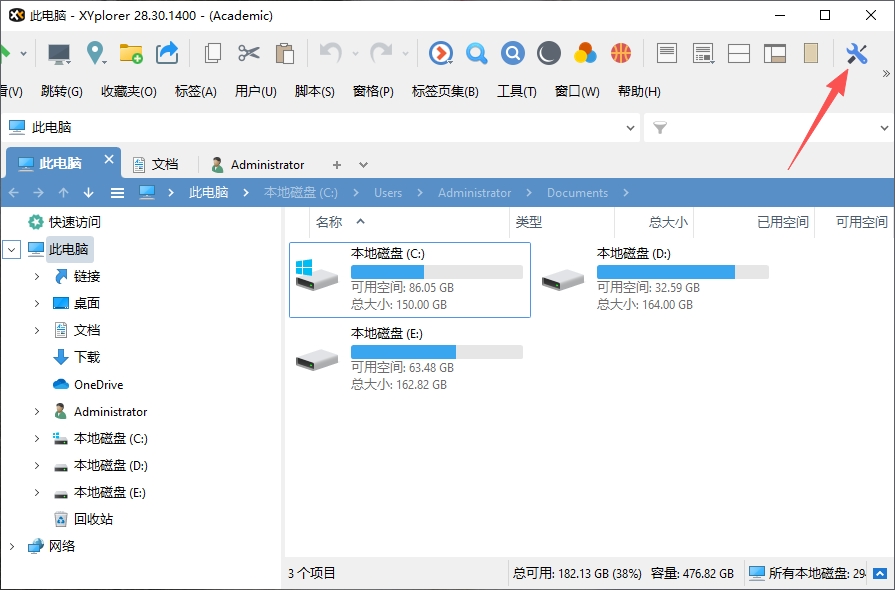Click the orange basketball-style globe icon
The height and width of the screenshot is (590, 895).
621,54
